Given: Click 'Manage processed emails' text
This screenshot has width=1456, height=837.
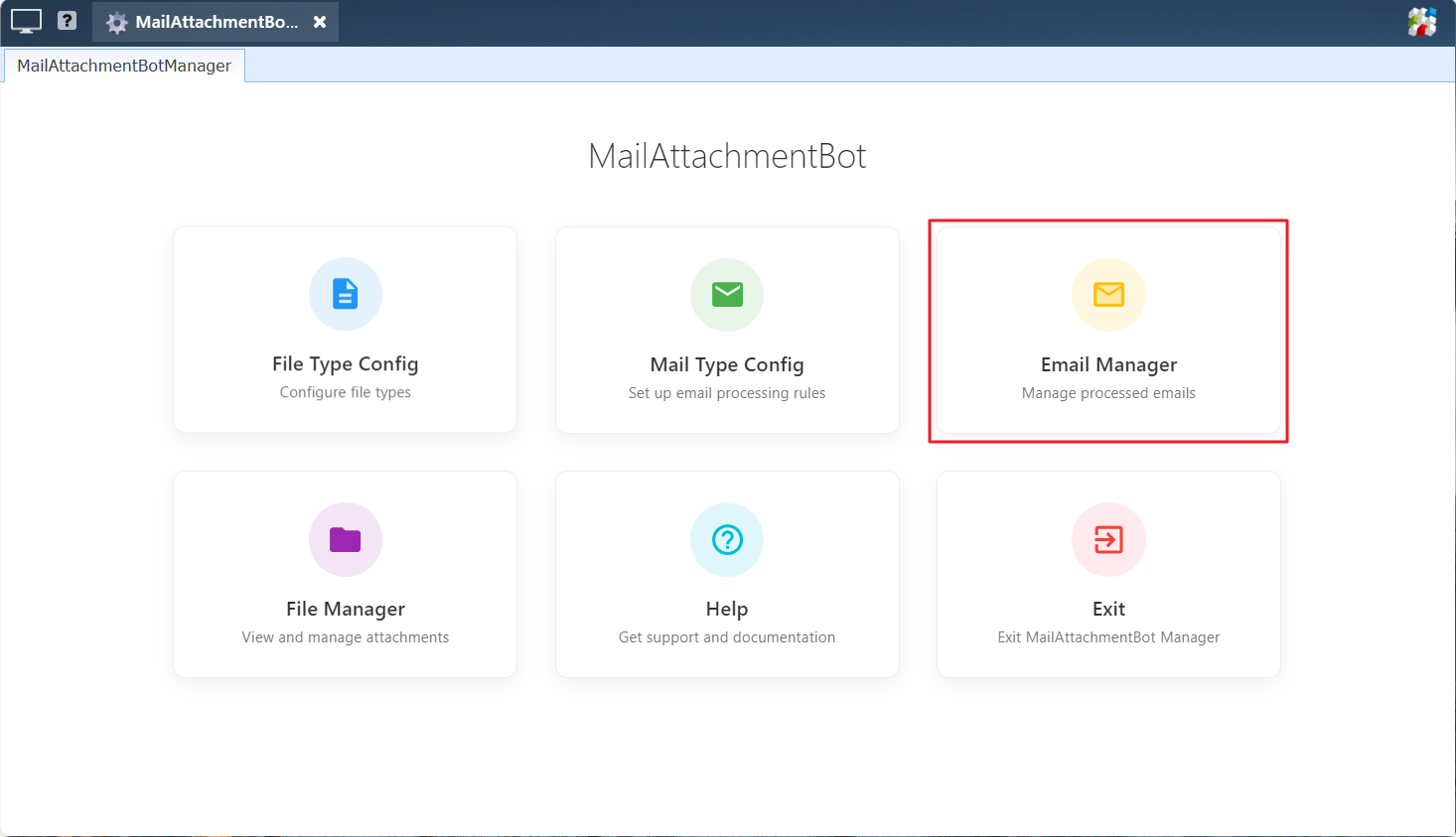Looking at the screenshot, I should 1108,393.
